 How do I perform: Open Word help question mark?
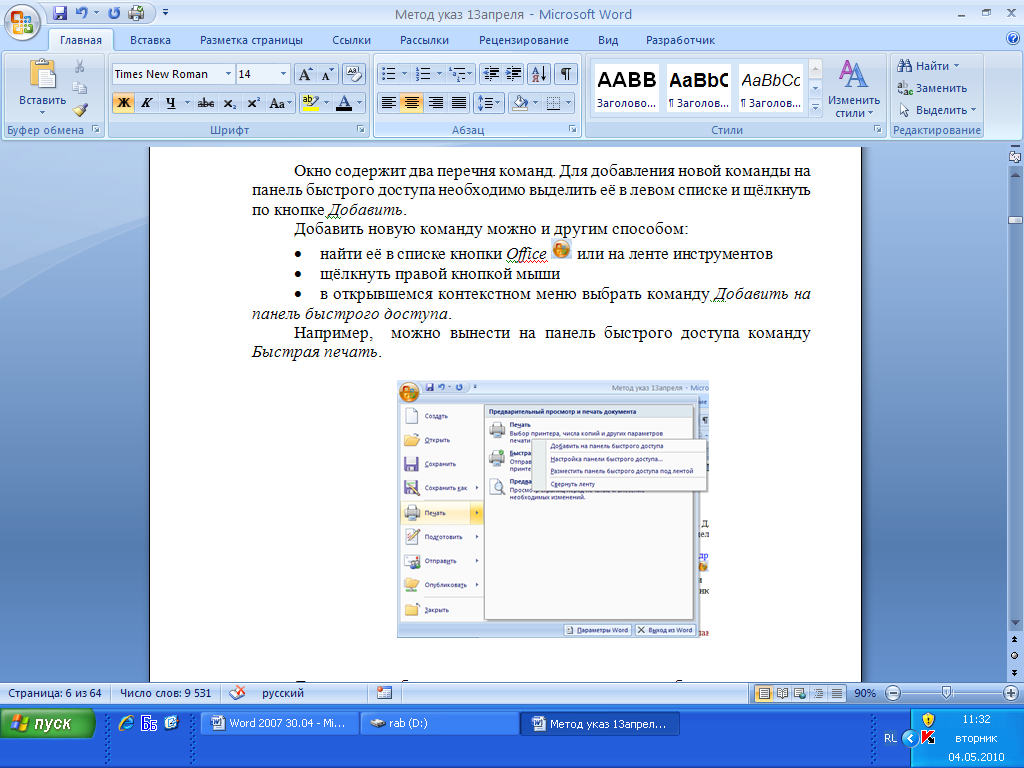coord(1013,39)
